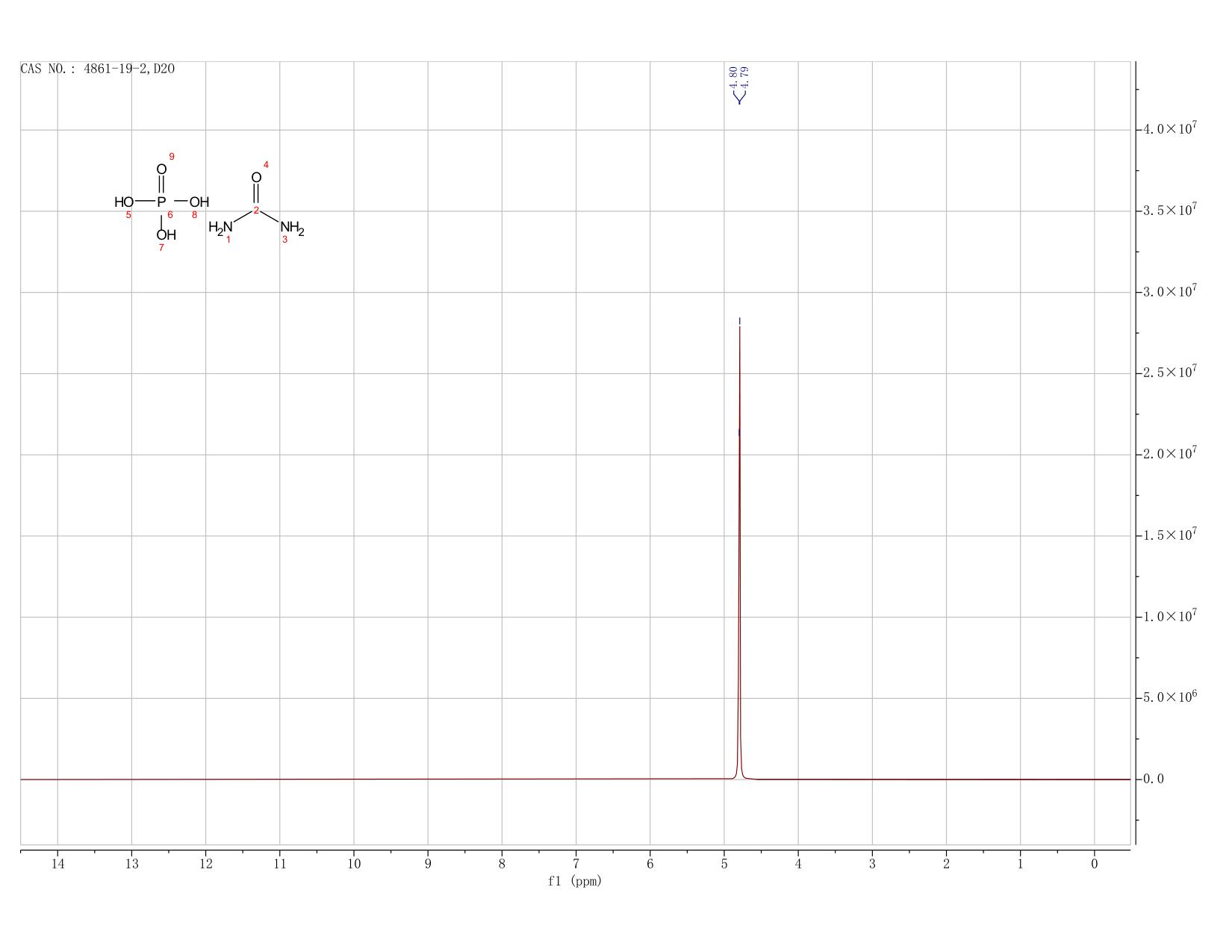Click the 0.0 intensity label
Screen dimensions: 1232x952
pyautogui.click(x=1154, y=780)
